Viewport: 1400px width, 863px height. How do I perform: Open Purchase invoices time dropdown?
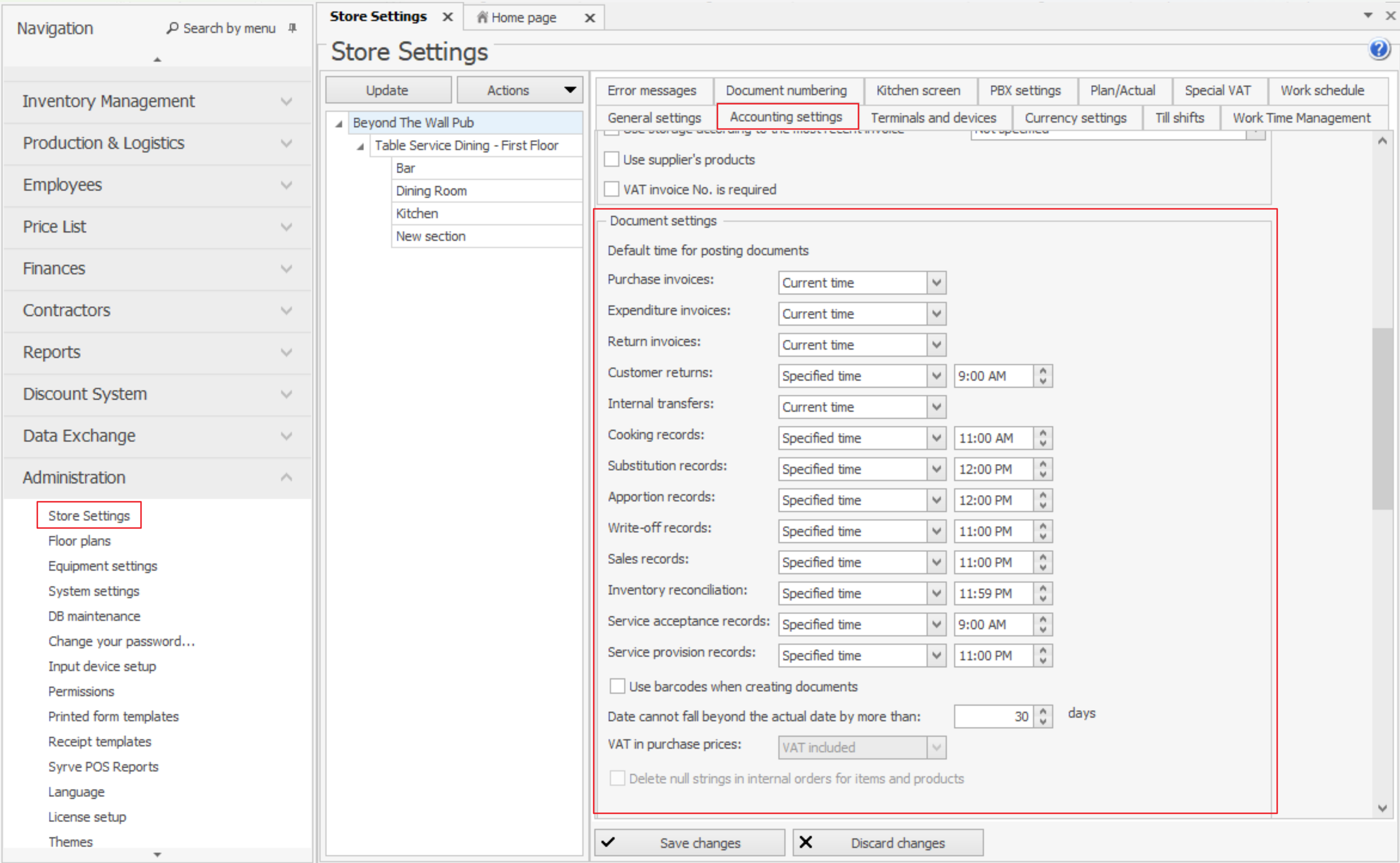936,282
